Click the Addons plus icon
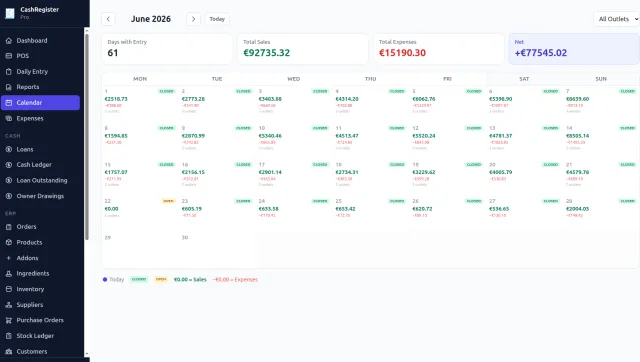 point(9,258)
